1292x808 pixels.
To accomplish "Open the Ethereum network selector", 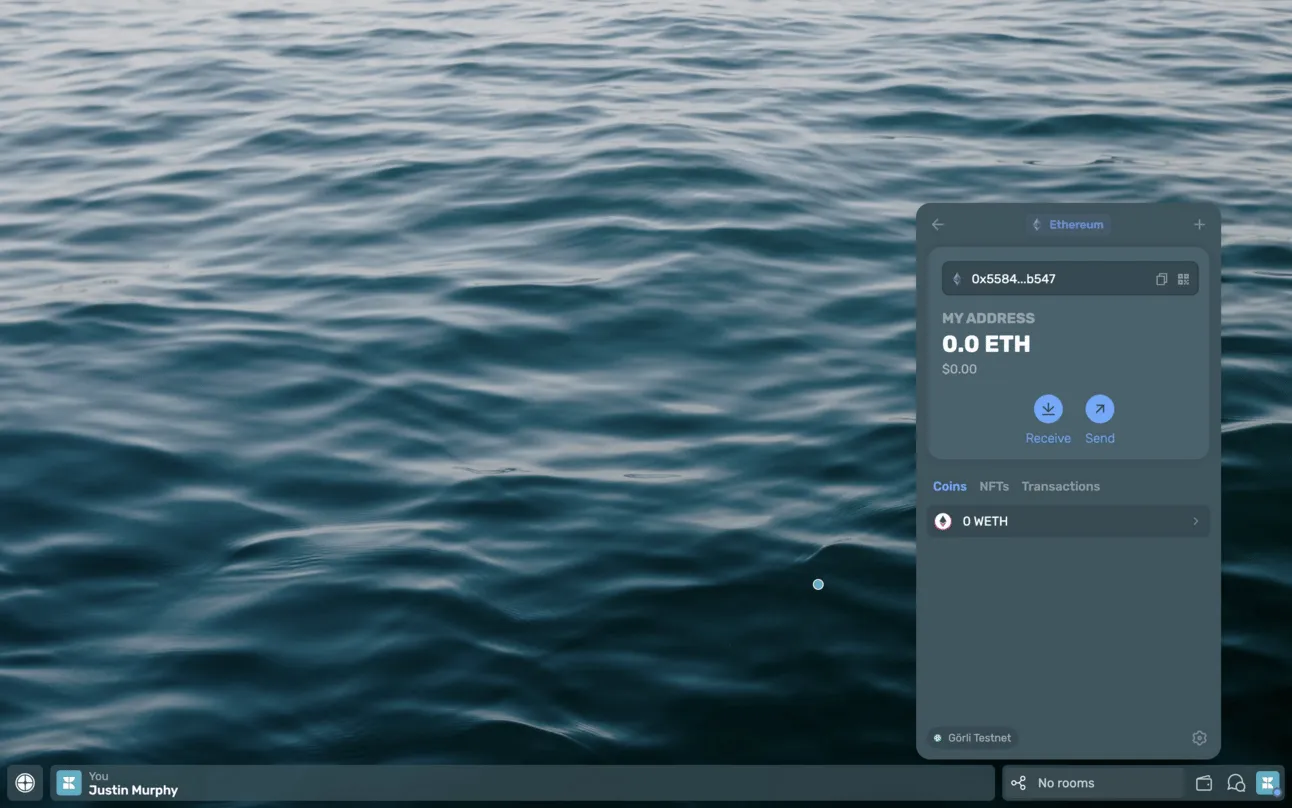I will point(1068,225).
